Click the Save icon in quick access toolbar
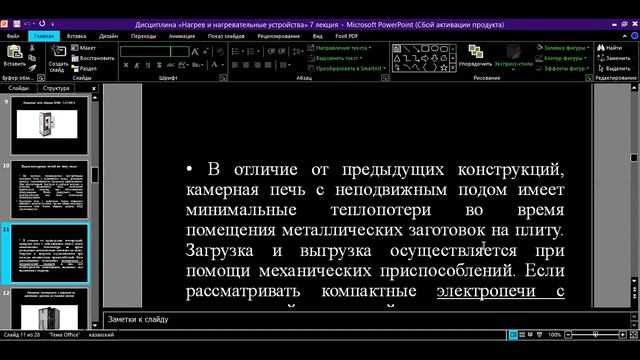 [17, 24]
